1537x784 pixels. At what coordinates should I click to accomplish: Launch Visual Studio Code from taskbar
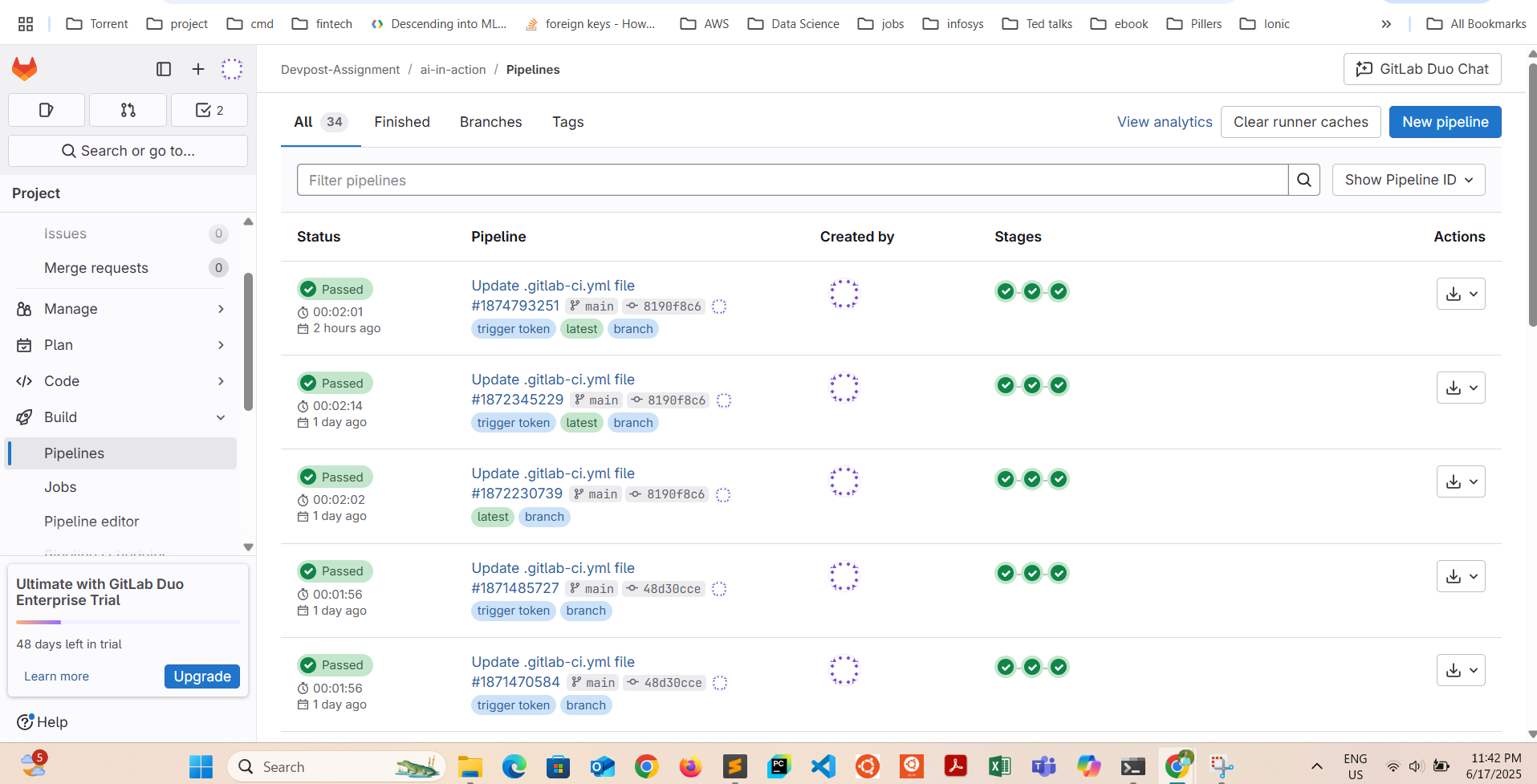823,767
